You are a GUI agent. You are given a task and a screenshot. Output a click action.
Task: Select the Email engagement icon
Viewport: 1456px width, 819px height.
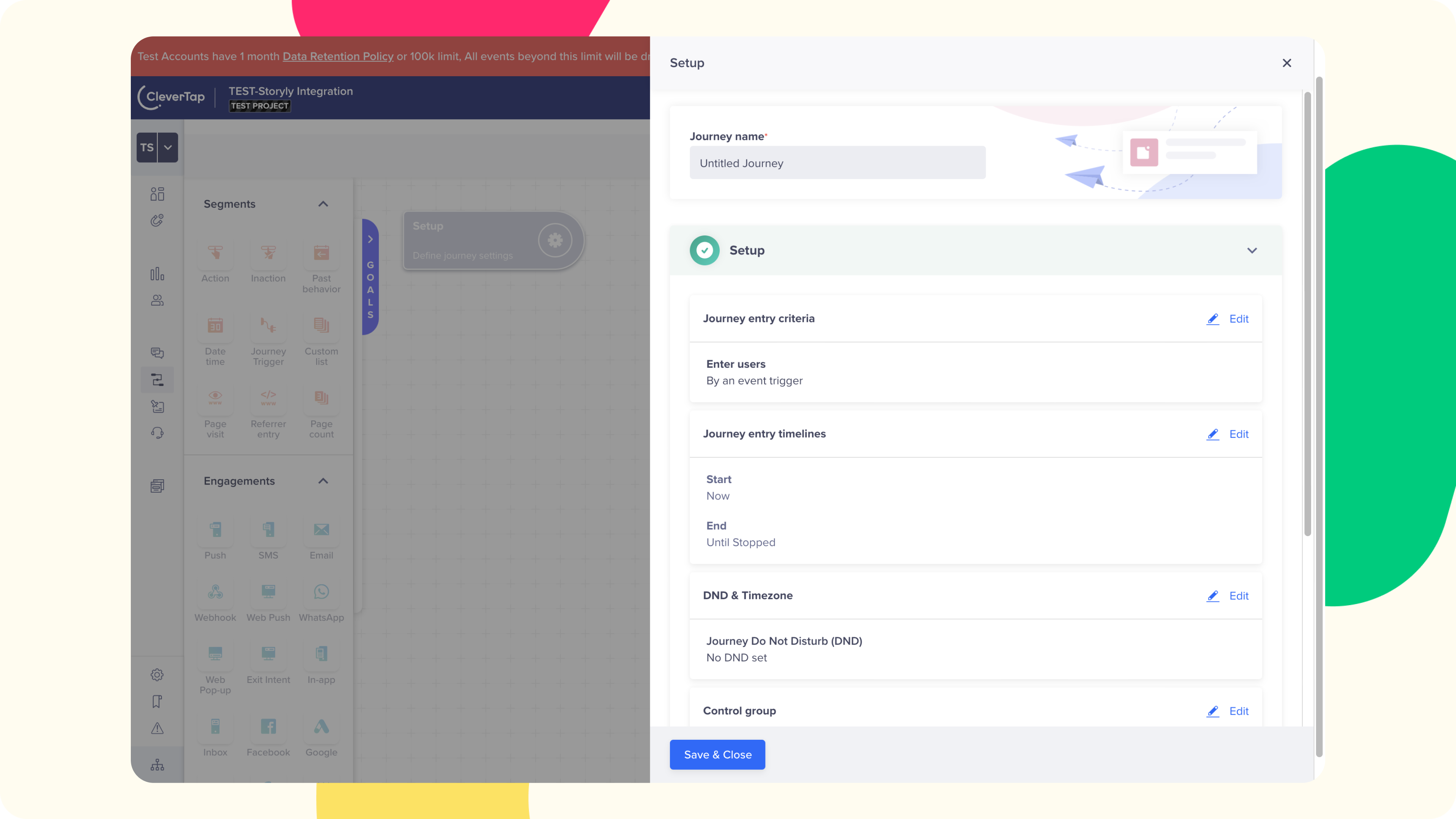tap(321, 530)
